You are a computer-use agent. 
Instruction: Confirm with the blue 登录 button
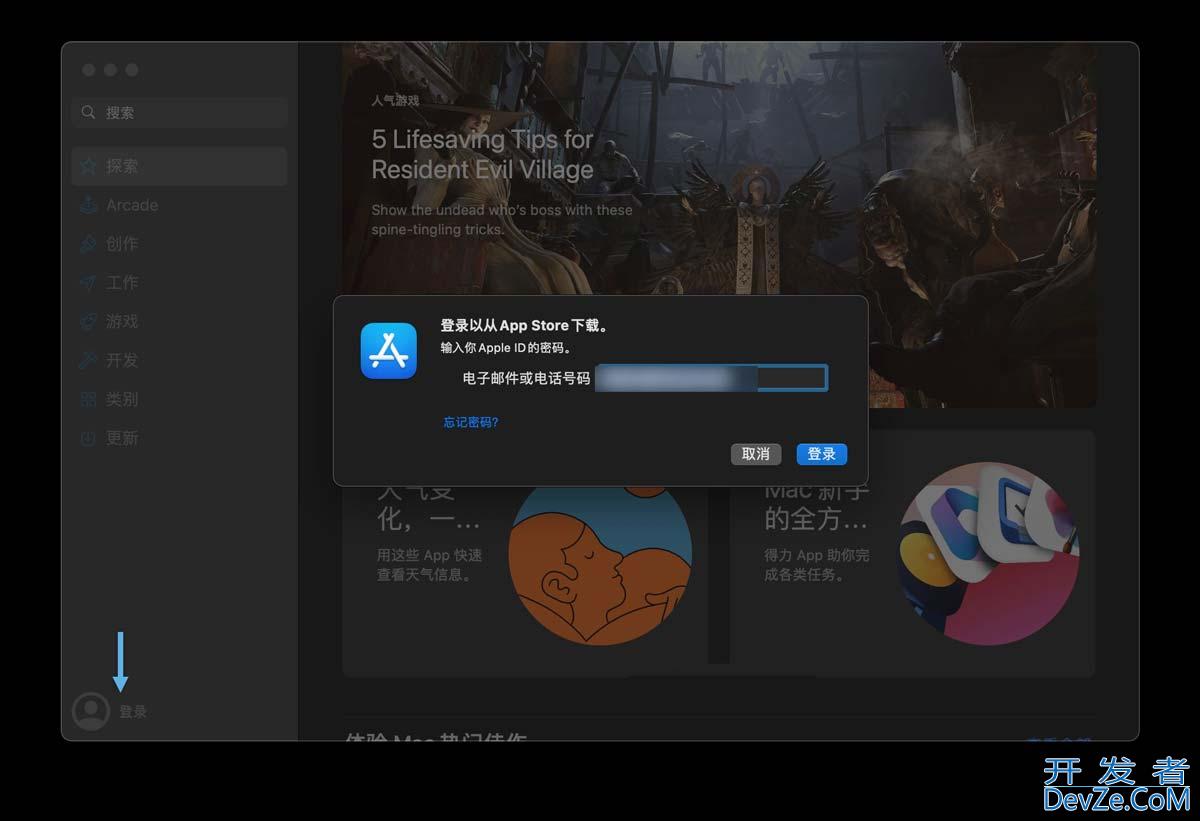822,454
